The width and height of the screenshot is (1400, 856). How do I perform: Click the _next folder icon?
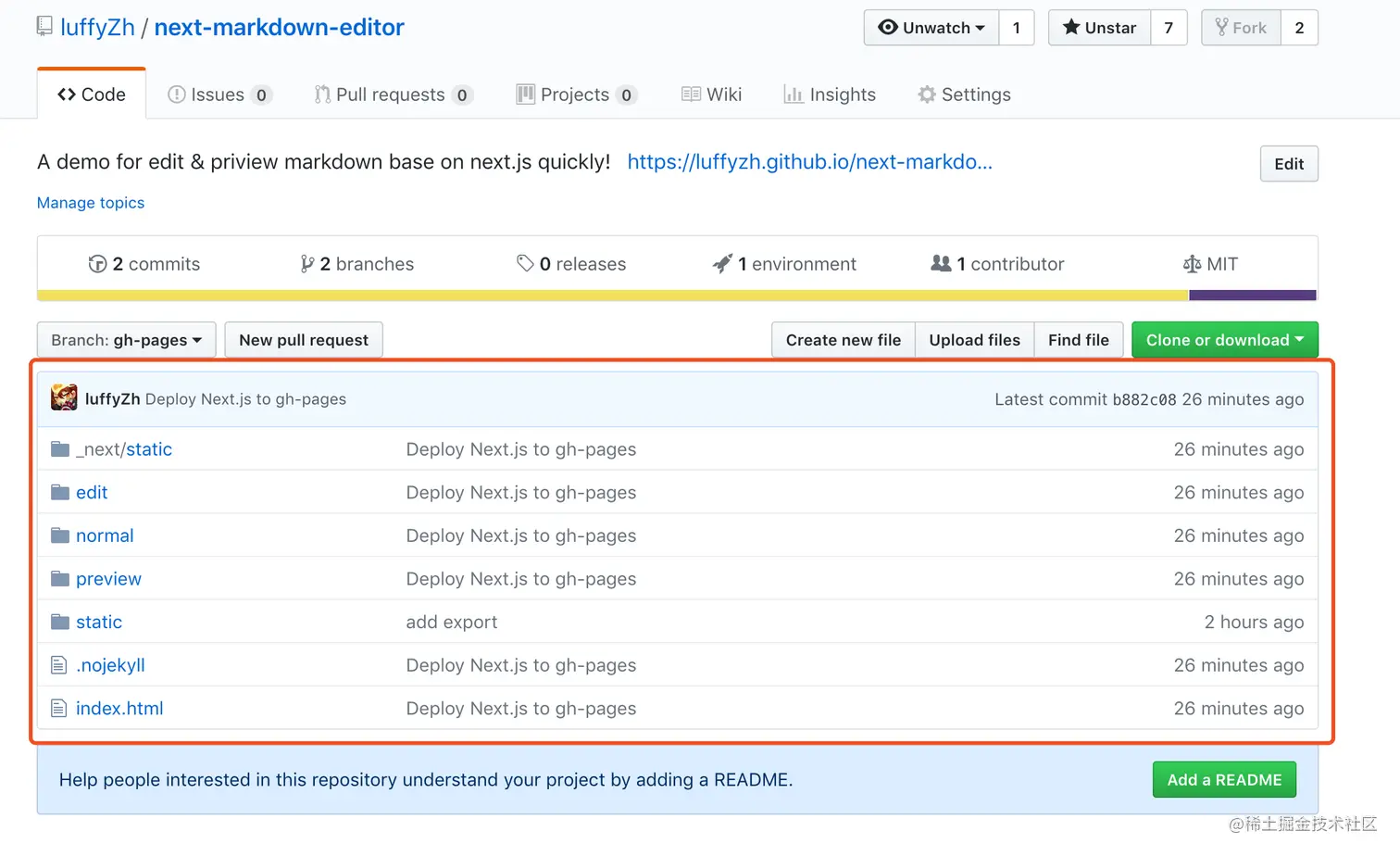pos(60,449)
